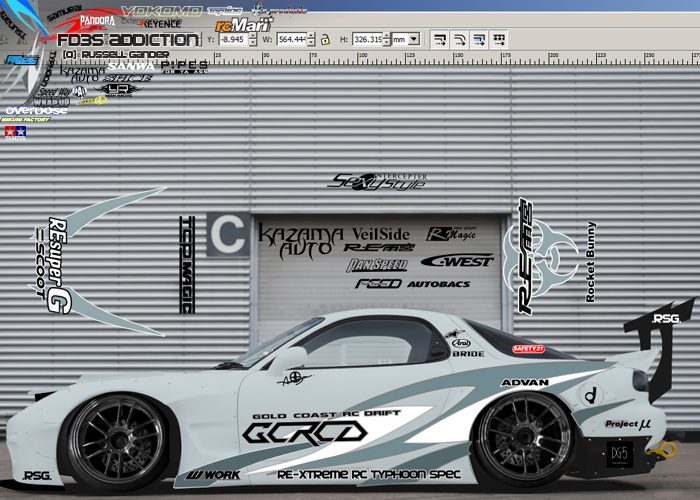This screenshot has height=500, width=700.
Task: Click the W width field showing 564.444
Action: (292, 39)
